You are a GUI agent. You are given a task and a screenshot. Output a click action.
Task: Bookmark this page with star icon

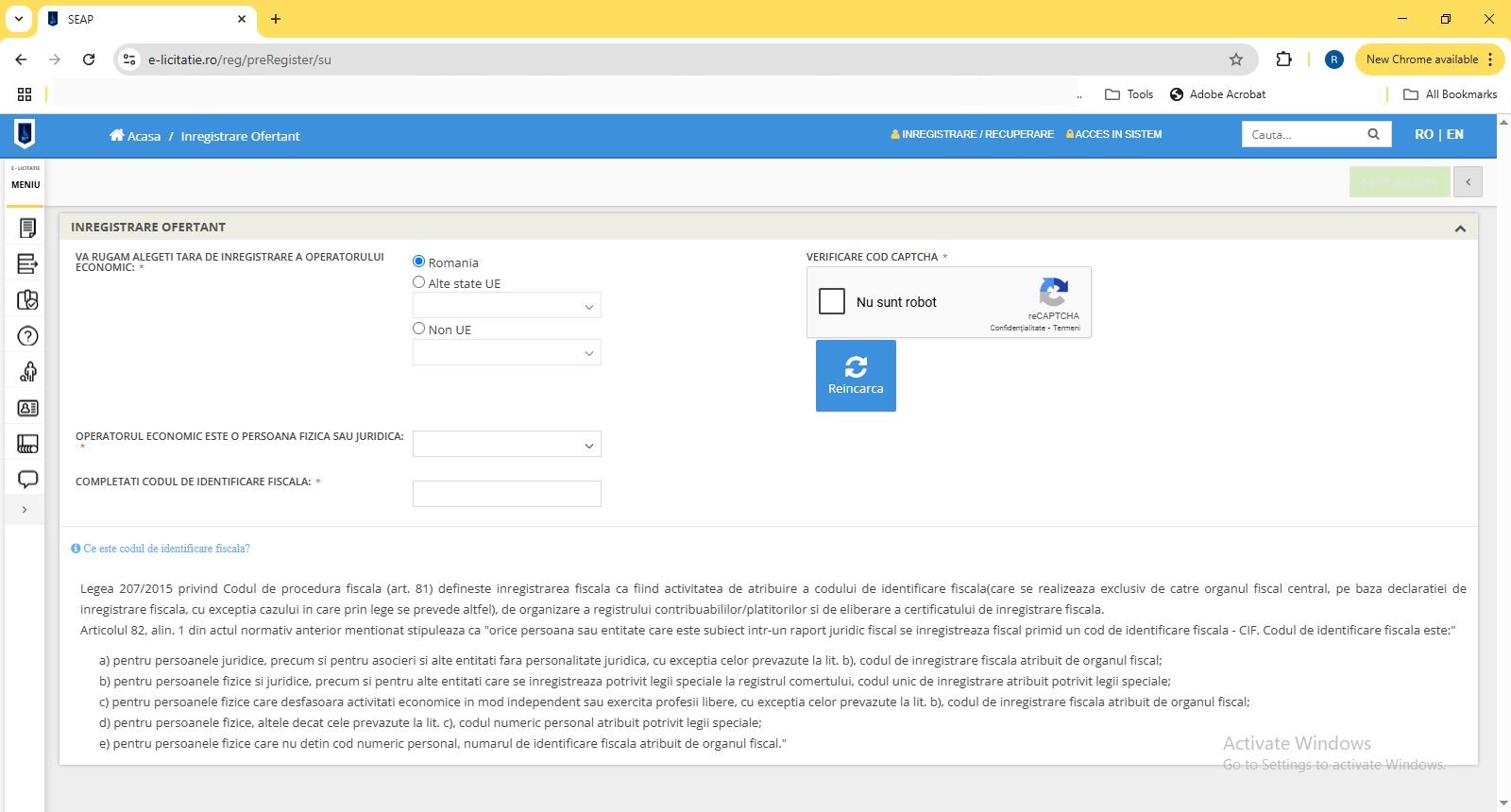1235,59
